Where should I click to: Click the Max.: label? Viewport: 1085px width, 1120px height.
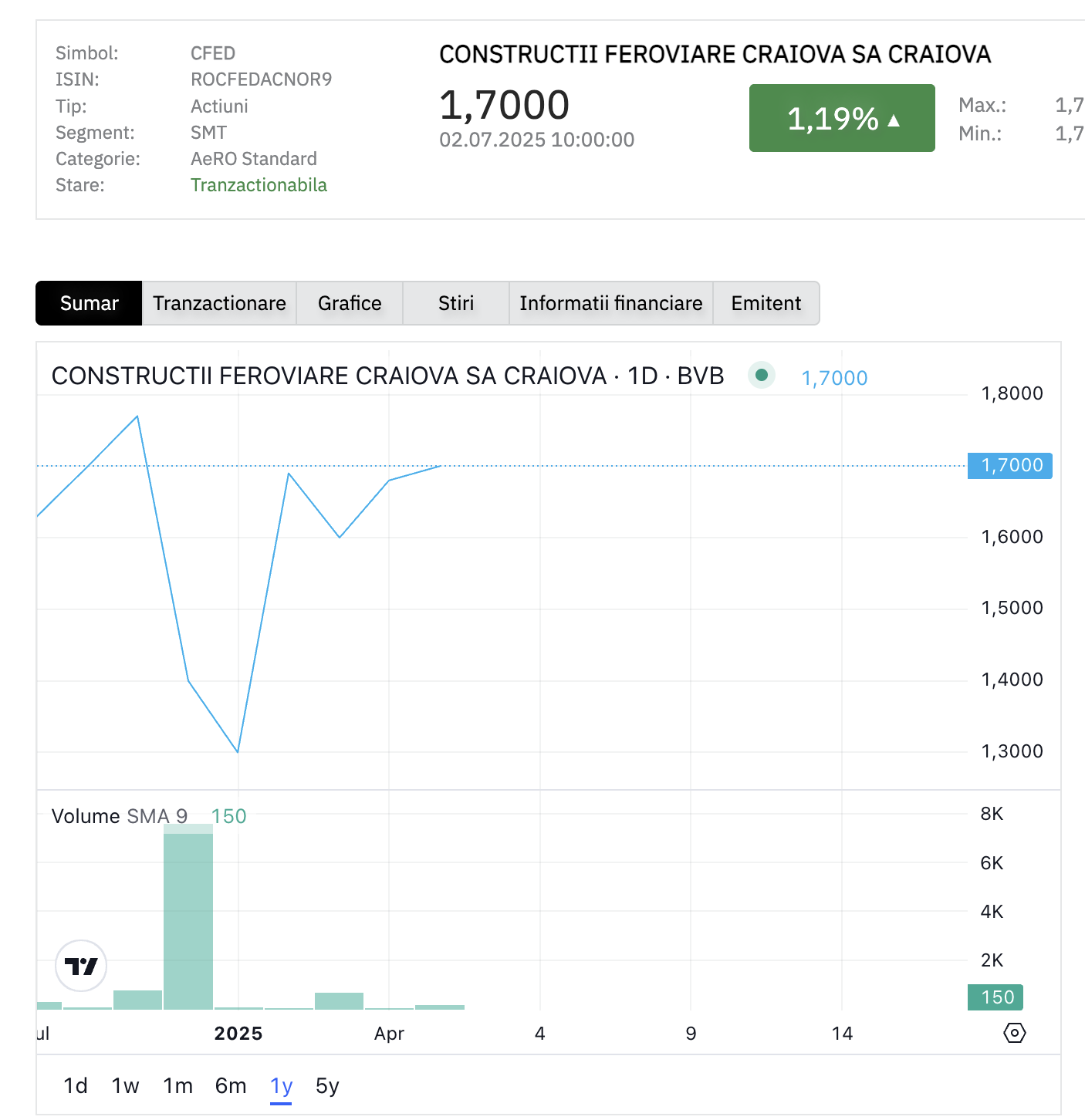click(982, 106)
